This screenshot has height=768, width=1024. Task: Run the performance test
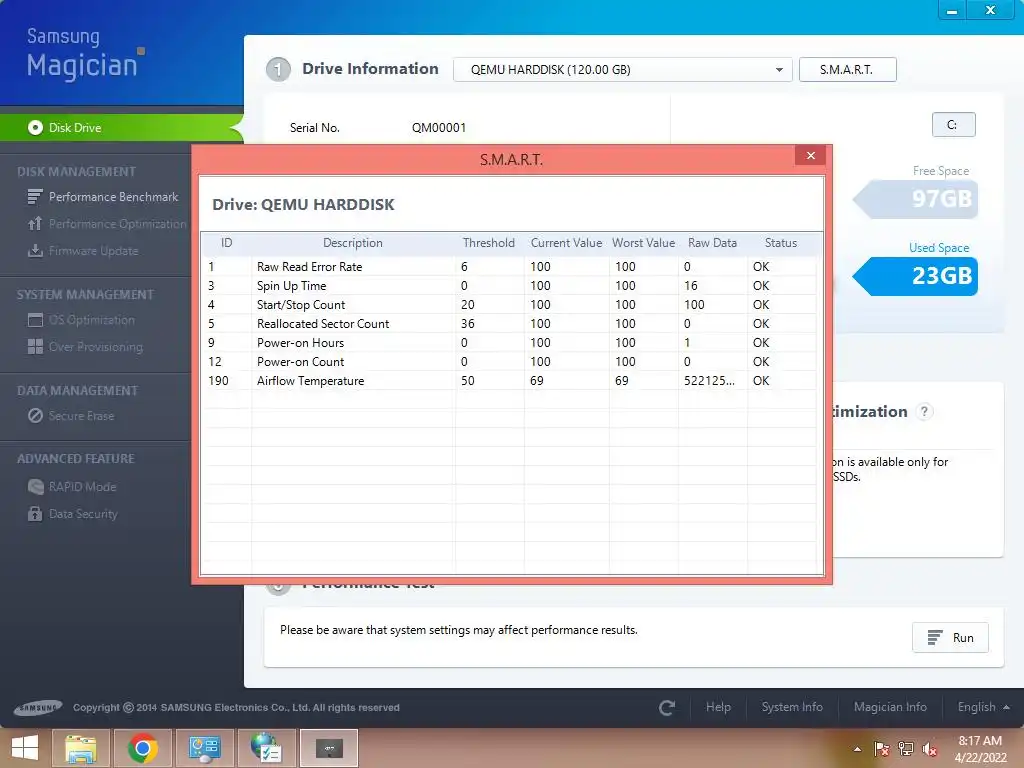950,638
